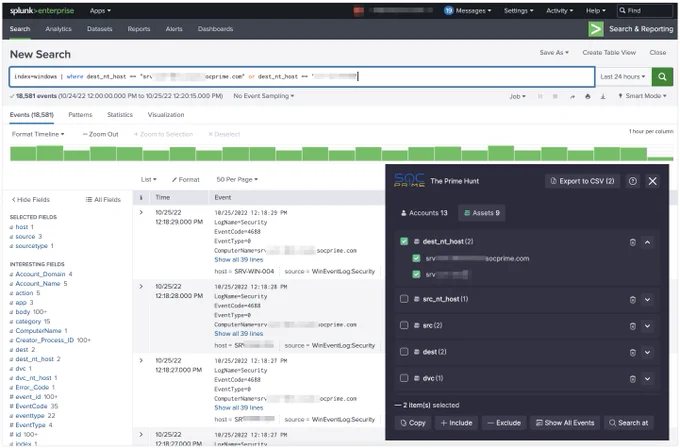Open the Format Timeline dropdown
Screen dimensions: 680x448
(x=38, y=134)
